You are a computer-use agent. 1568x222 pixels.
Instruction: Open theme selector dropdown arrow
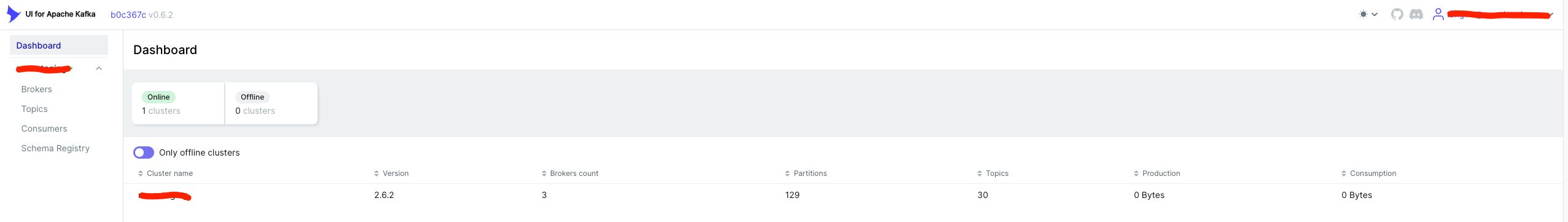pos(1375,14)
